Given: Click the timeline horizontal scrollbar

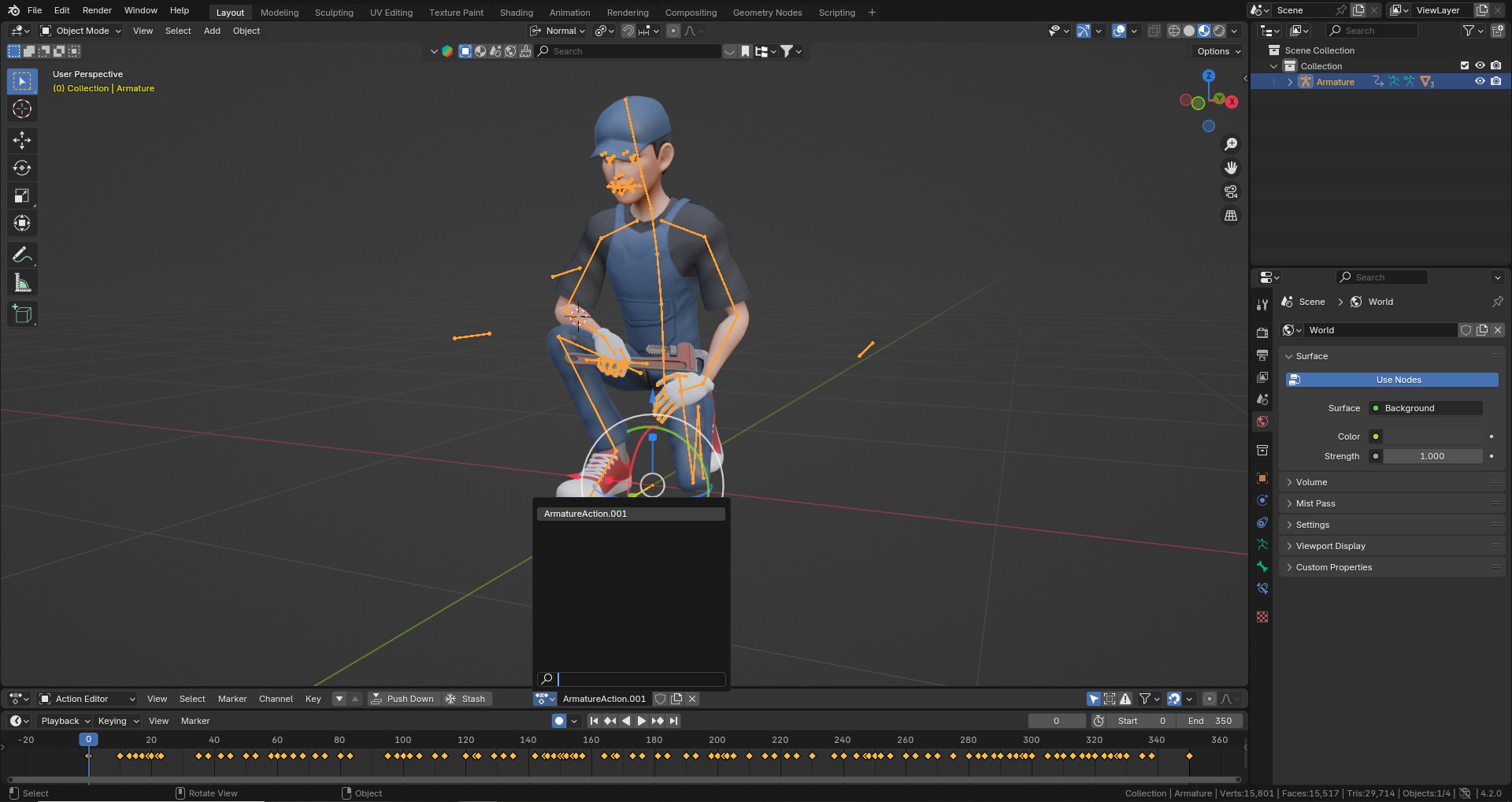Looking at the screenshot, I should 624,780.
